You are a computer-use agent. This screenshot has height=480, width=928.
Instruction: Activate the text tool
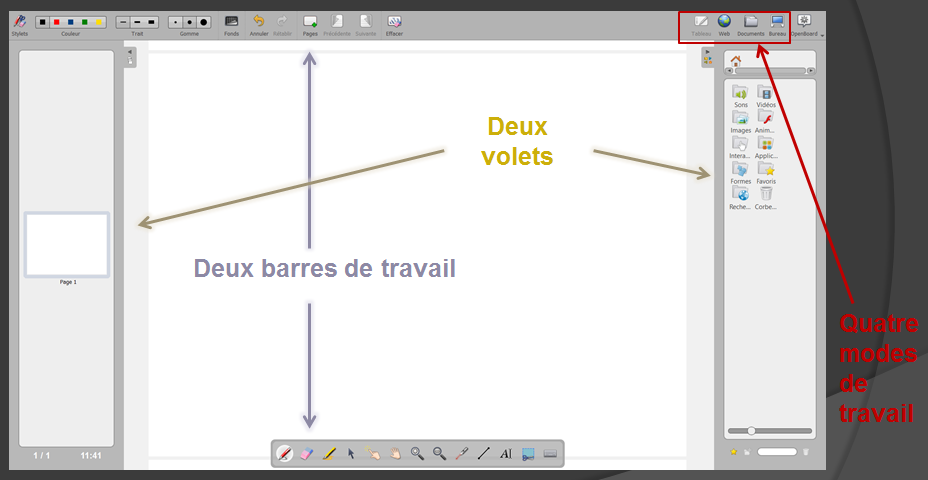coord(506,454)
